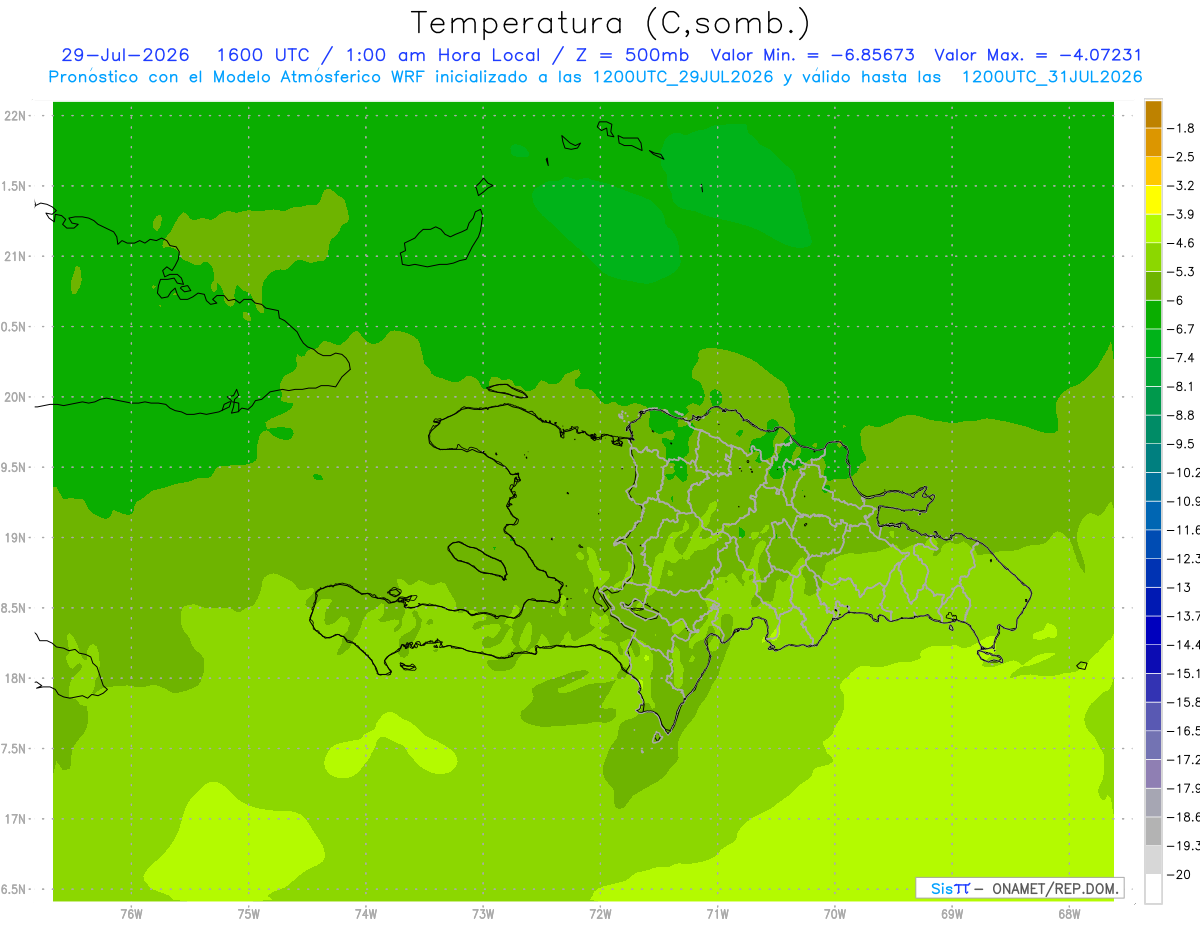Click the amber colorbar segment between -2.5 and -3.2

pyautogui.click(x=1153, y=171)
